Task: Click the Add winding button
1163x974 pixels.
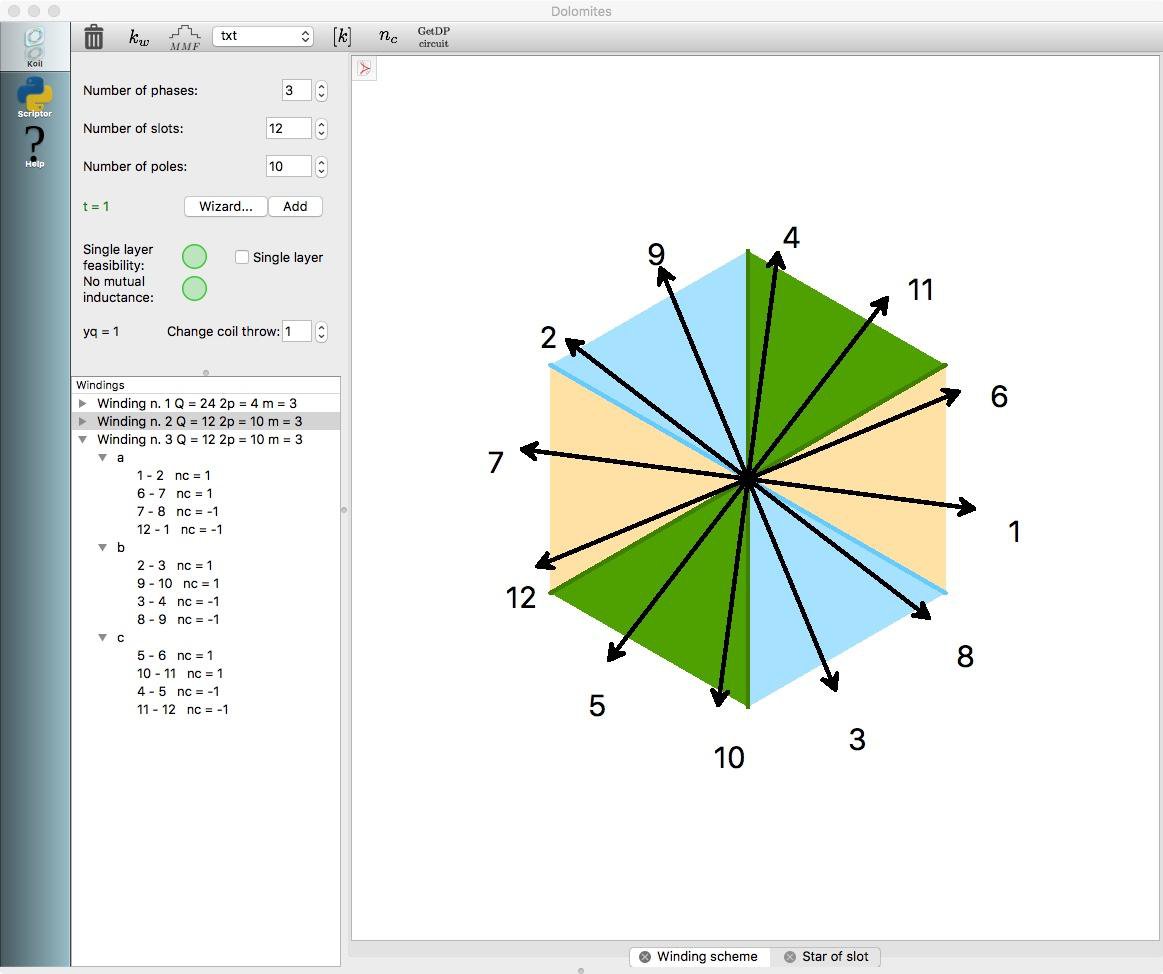Action: coord(295,206)
